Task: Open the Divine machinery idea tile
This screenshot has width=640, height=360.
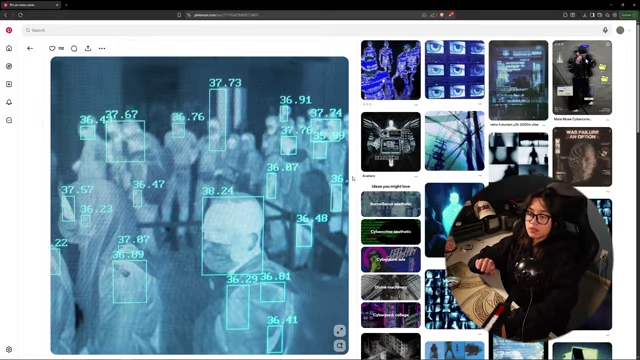Action: [391, 287]
